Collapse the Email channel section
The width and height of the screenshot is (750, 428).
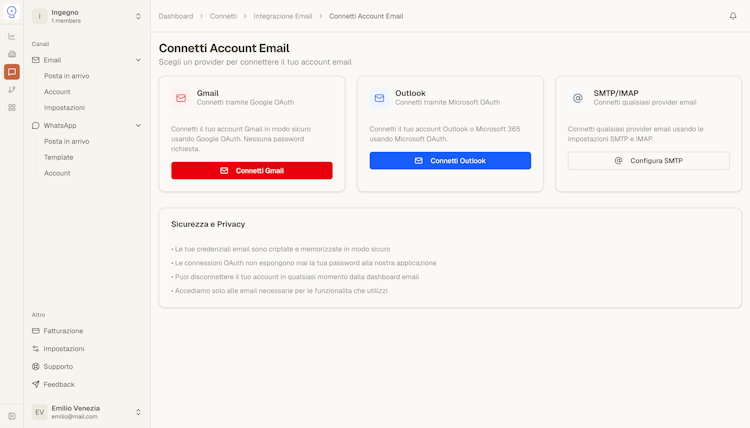(138, 60)
